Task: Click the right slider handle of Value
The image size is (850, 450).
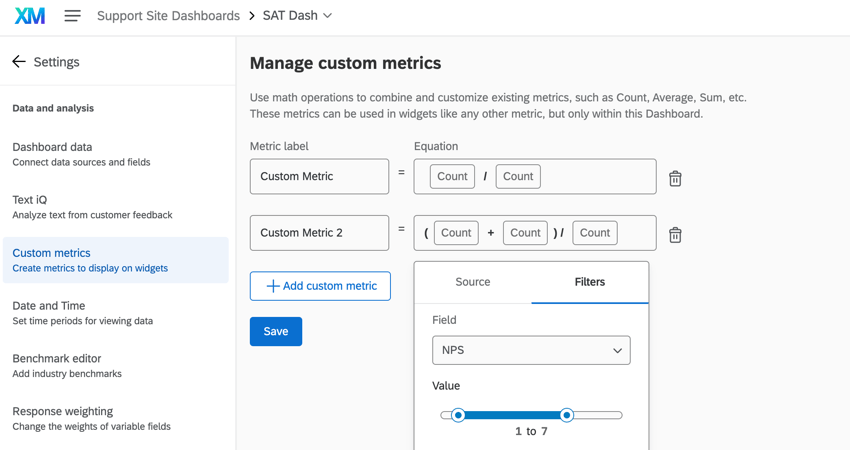Action: [567, 415]
